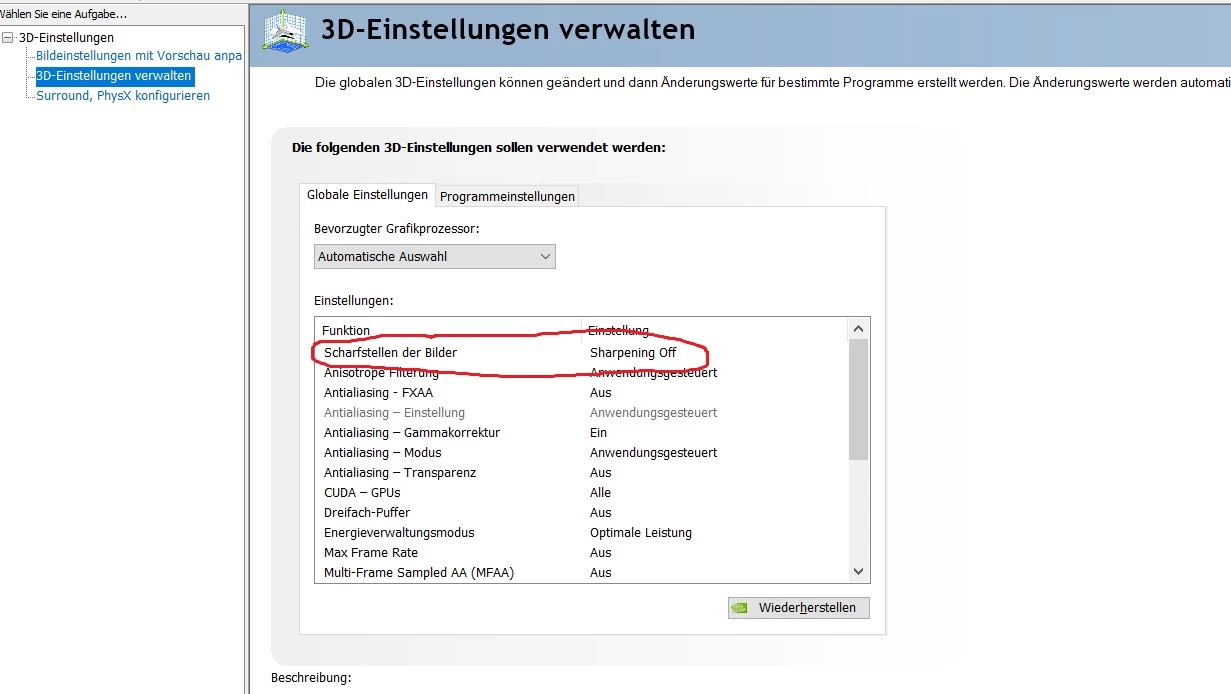Click settings list scroll-up arrow
This screenshot has width=1231, height=694.
coord(859,329)
